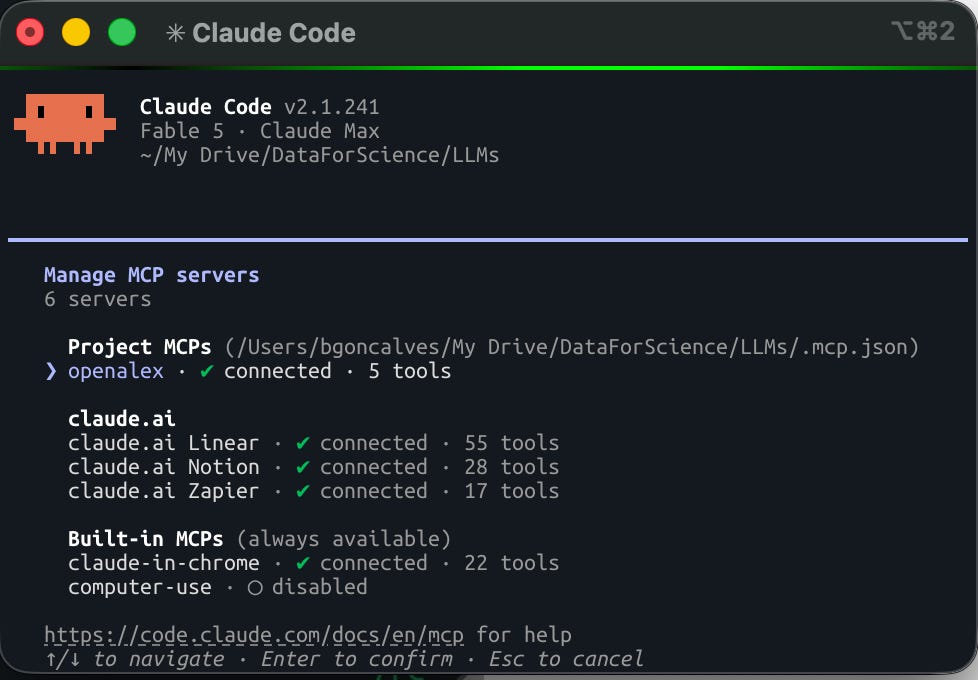Select the claude.ai Notion server entry

[x=314, y=467]
